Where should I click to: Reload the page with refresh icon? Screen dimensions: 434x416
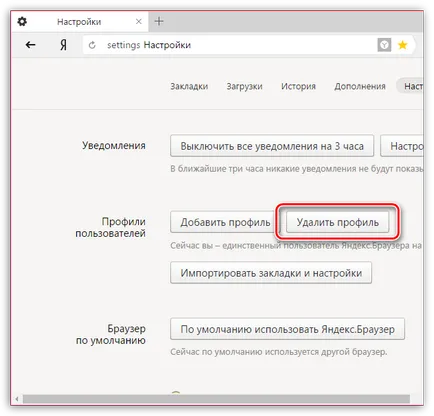(x=92, y=45)
